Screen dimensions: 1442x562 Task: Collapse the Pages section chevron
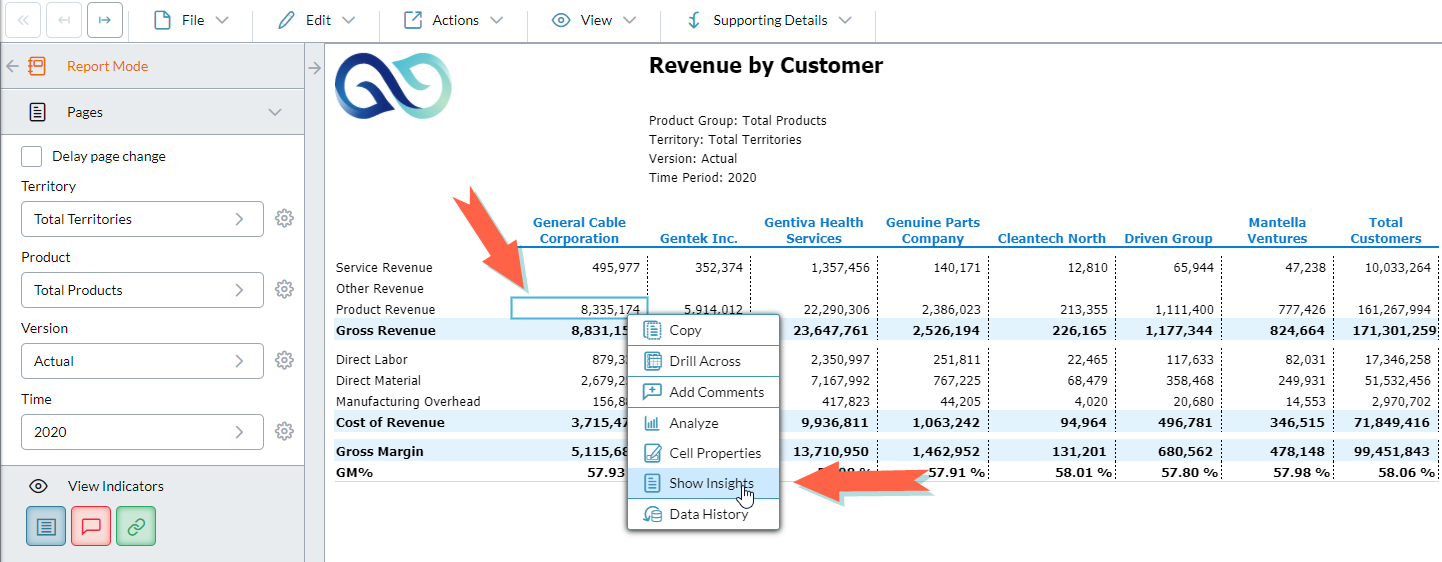(x=276, y=113)
